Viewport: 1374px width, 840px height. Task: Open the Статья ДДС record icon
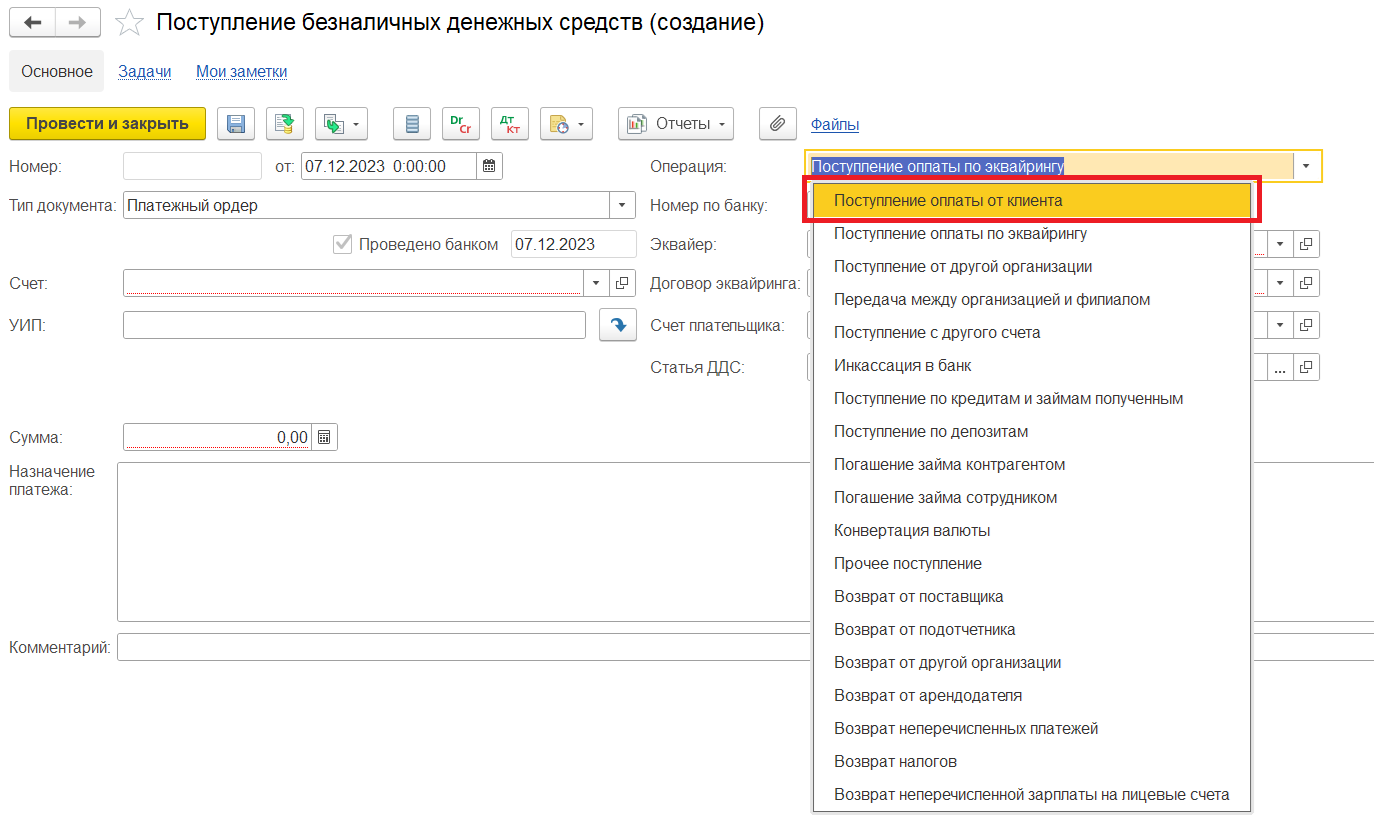coord(1306,367)
